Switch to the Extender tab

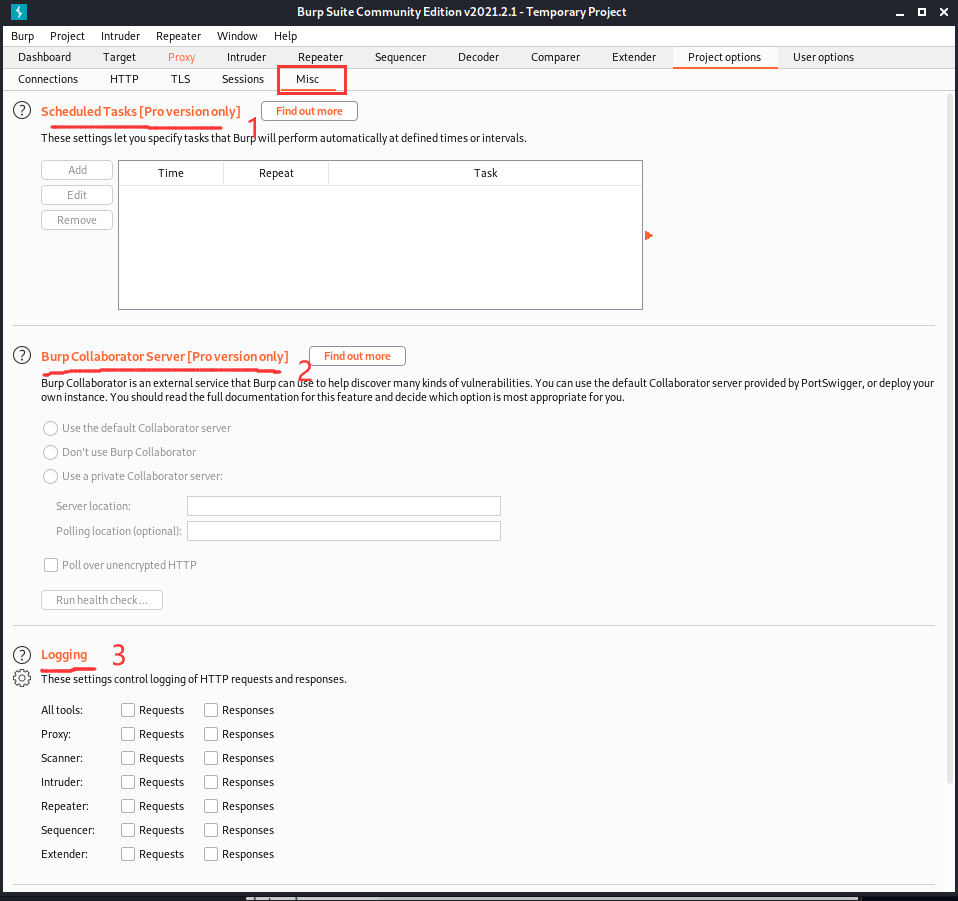[x=634, y=57]
